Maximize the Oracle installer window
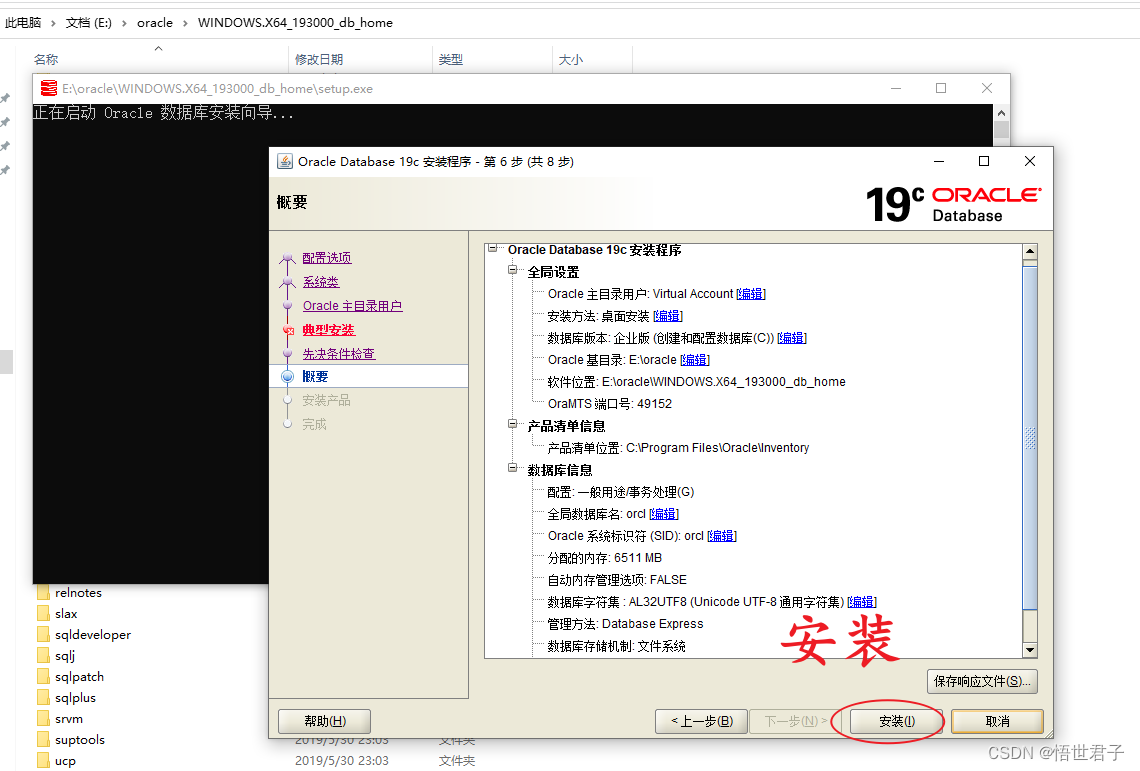Screen dimensions: 1140x771 click(984, 161)
